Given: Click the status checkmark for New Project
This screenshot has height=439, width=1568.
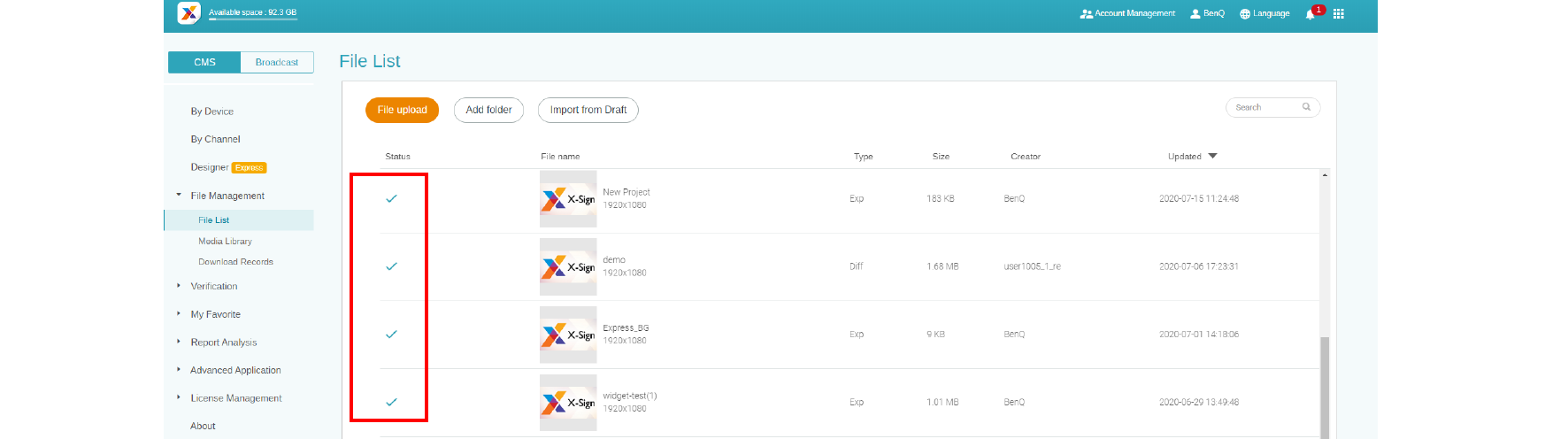Looking at the screenshot, I should click(x=391, y=198).
